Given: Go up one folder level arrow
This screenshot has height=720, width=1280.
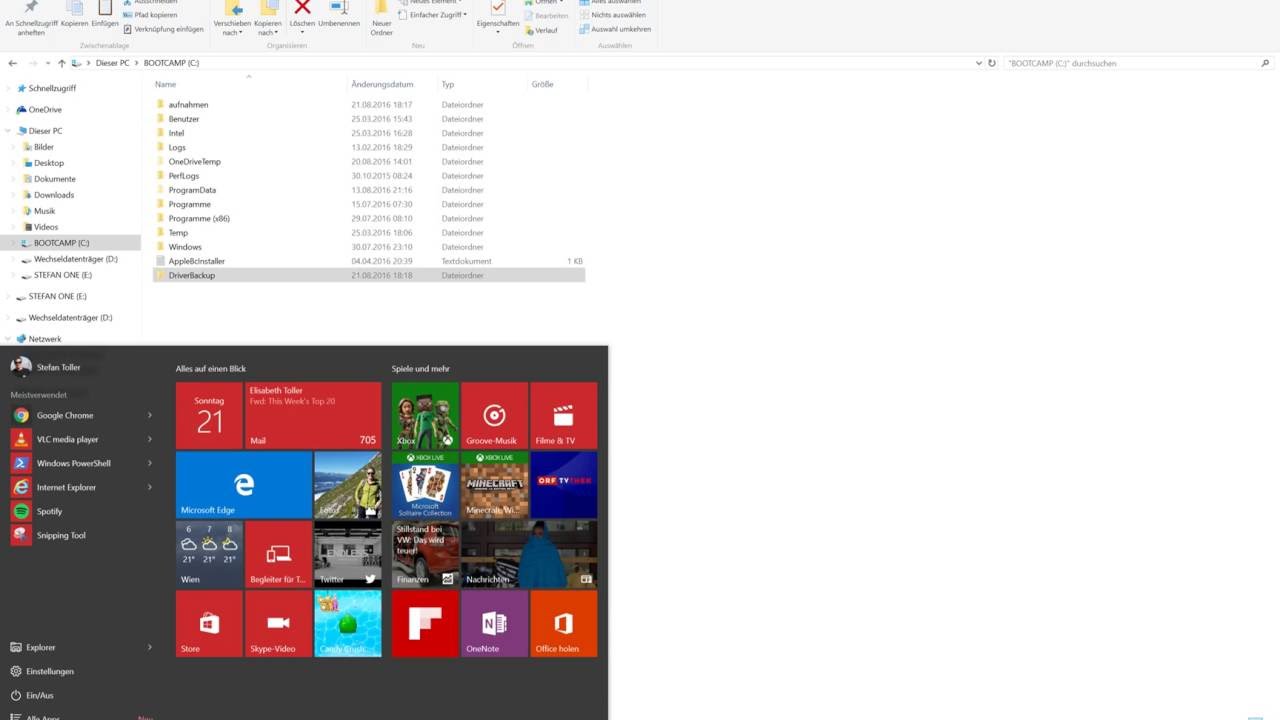Looking at the screenshot, I should point(61,63).
